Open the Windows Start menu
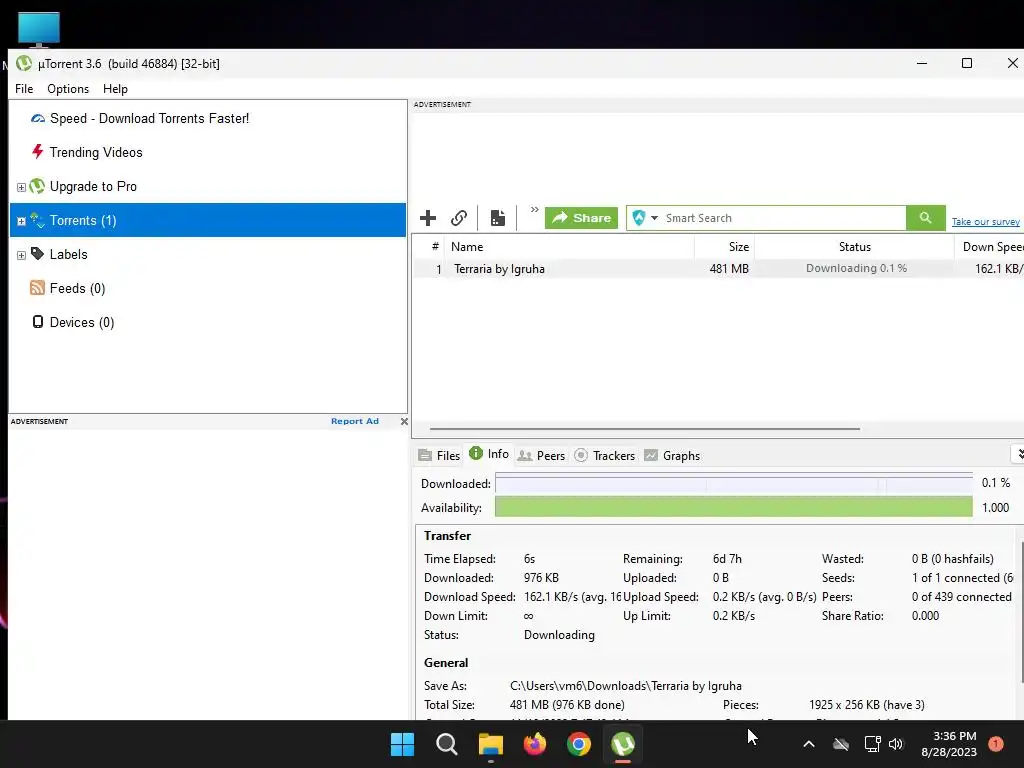 tap(402, 744)
